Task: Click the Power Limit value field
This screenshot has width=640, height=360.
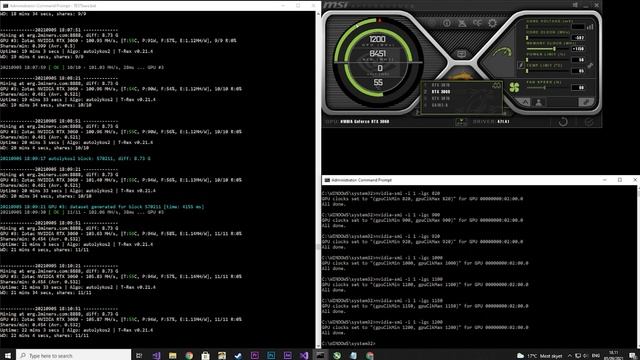Action: 578,60
